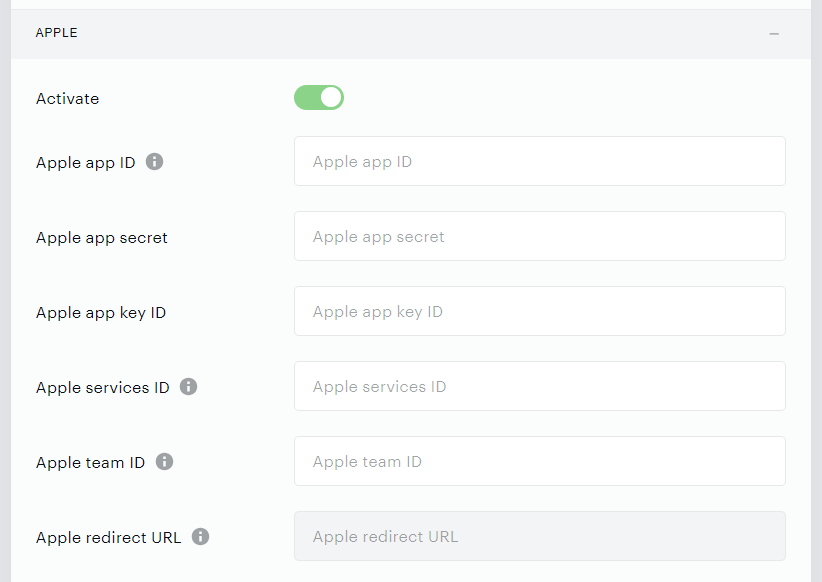Show info tooltip for Apple team ID

pyautogui.click(x=164, y=461)
